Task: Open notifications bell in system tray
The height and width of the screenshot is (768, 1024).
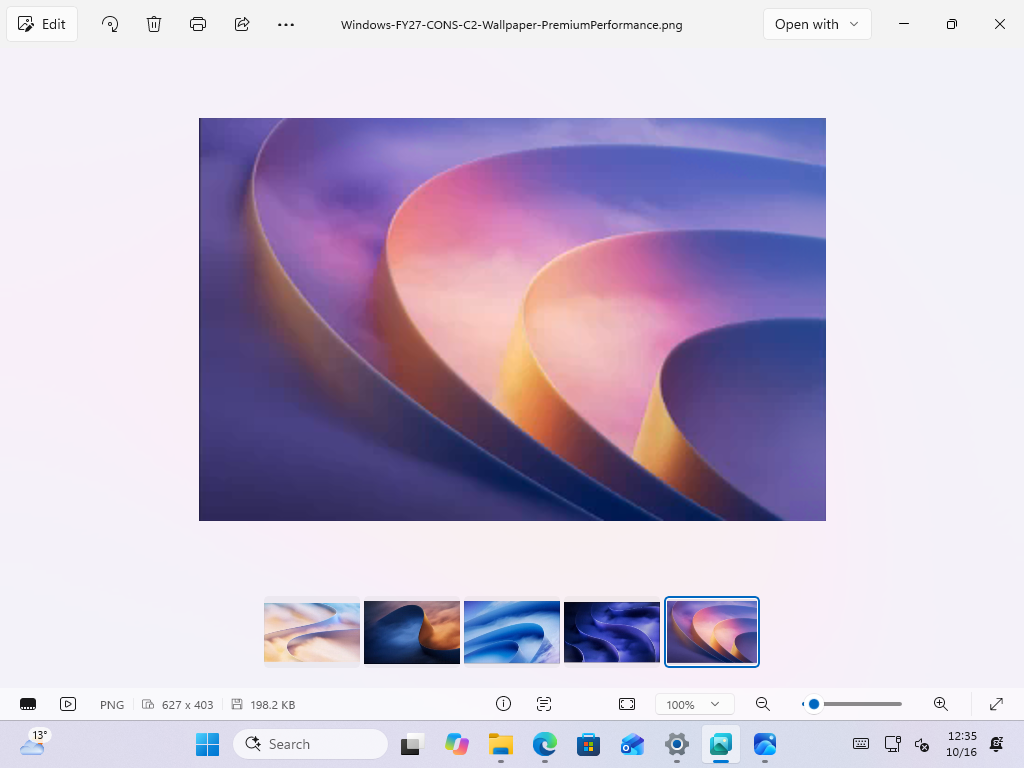Action: coord(997,744)
